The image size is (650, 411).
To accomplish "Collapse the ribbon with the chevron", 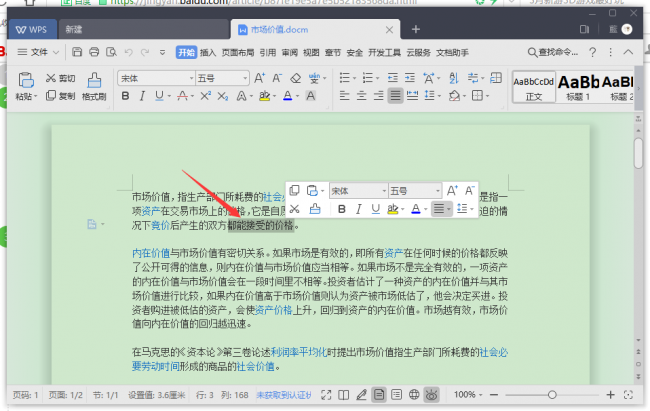I will pyautogui.click(x=628, y=52).
